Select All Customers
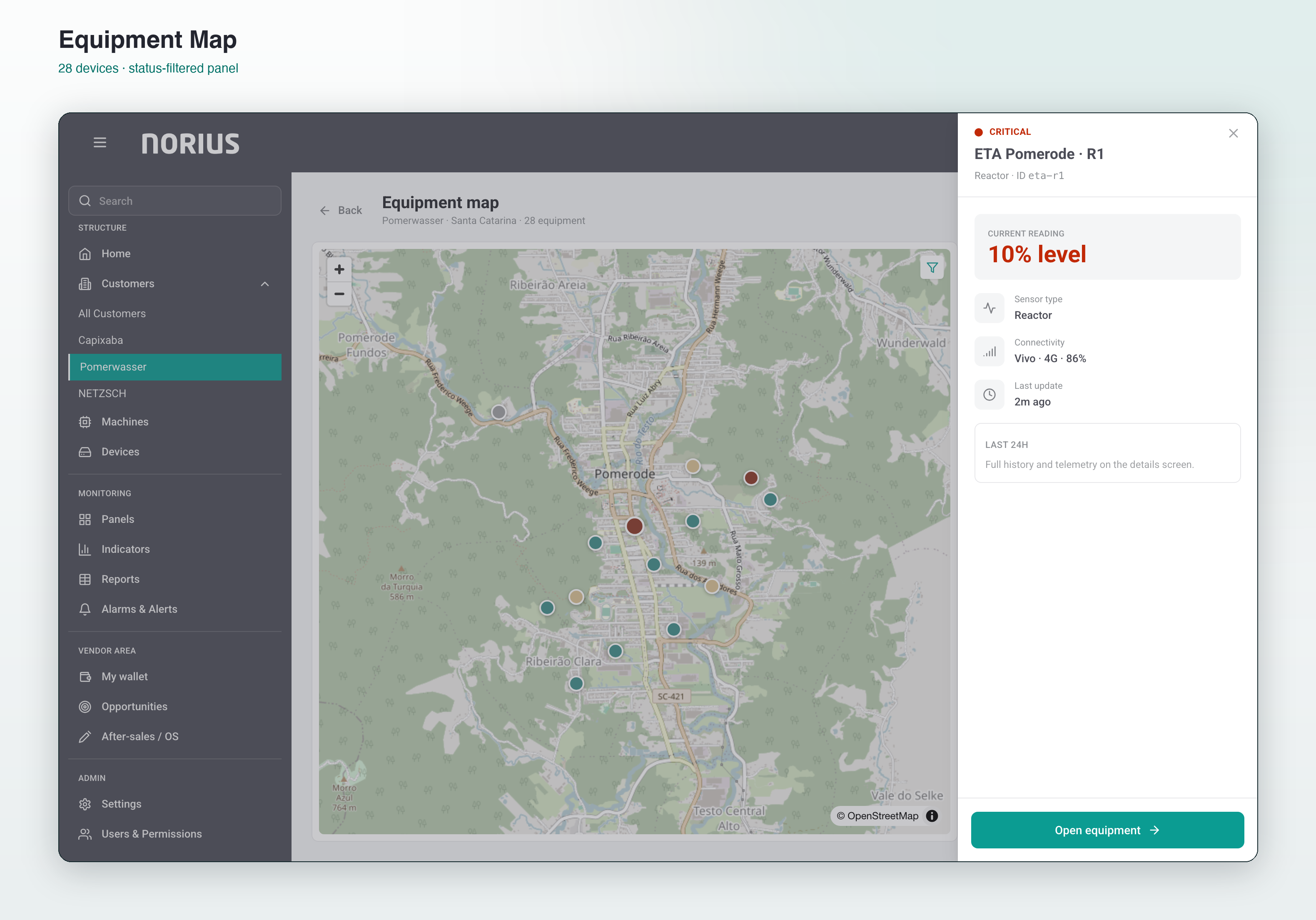This screenshot has height=920, width=1316. point(175,314)
